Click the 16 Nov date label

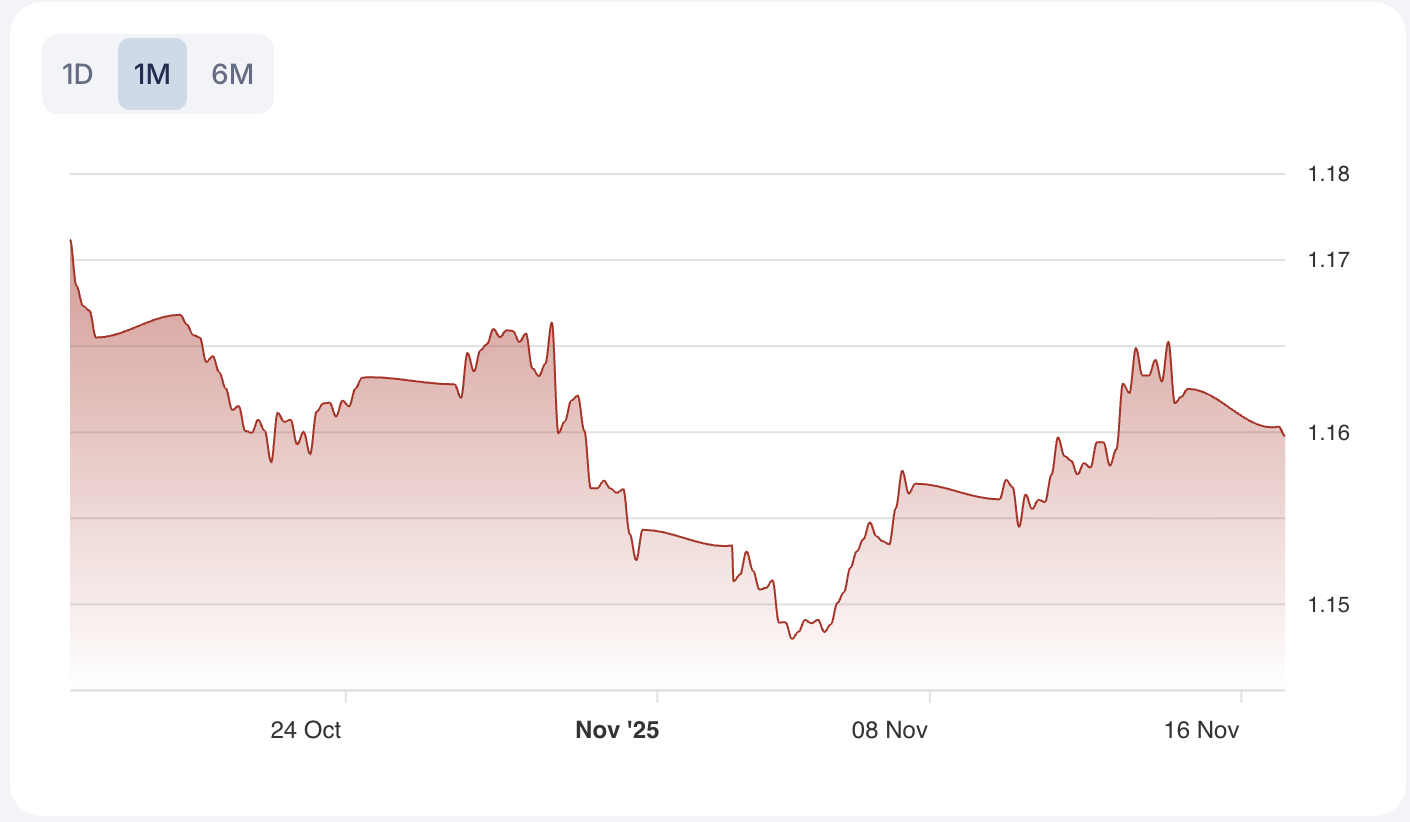pyautogui.click(x=1202, y=730)
